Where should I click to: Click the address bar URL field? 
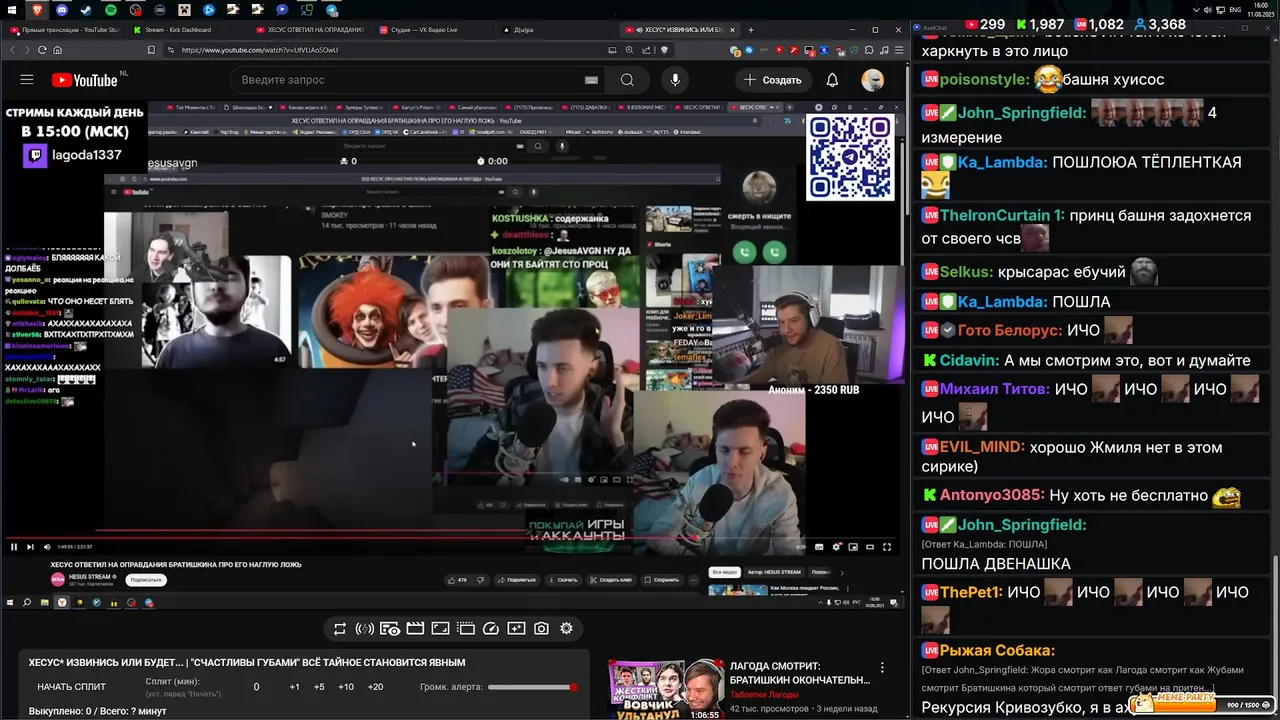click(400, 50)
